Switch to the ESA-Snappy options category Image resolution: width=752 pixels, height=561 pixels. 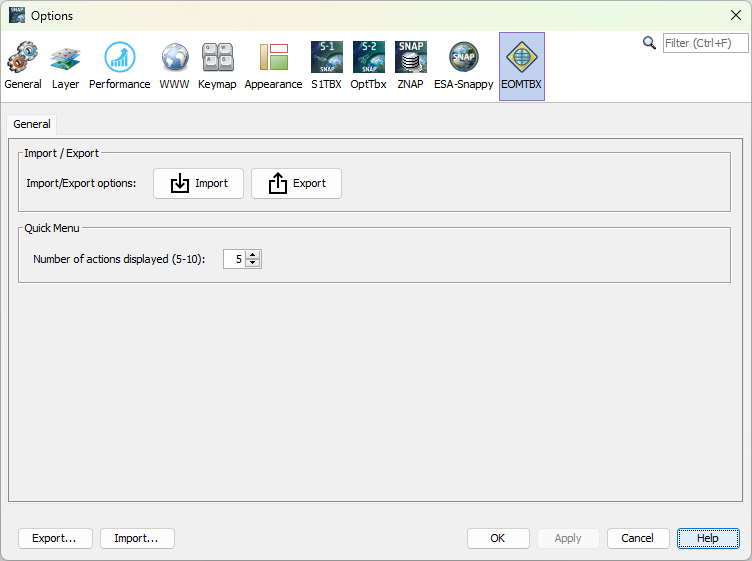(x=463, y=66)
